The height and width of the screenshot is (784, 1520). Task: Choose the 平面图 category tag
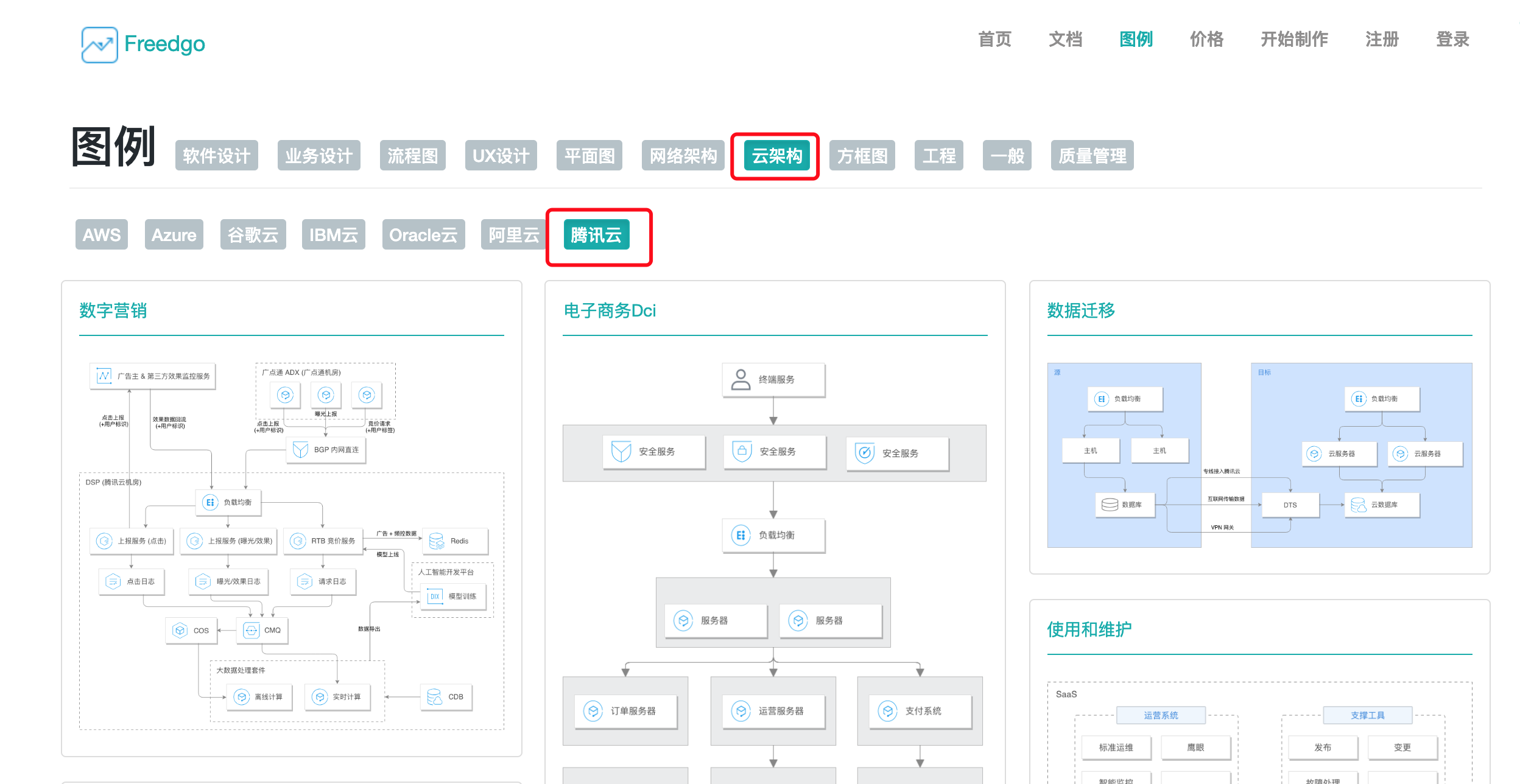click(589, 156)
